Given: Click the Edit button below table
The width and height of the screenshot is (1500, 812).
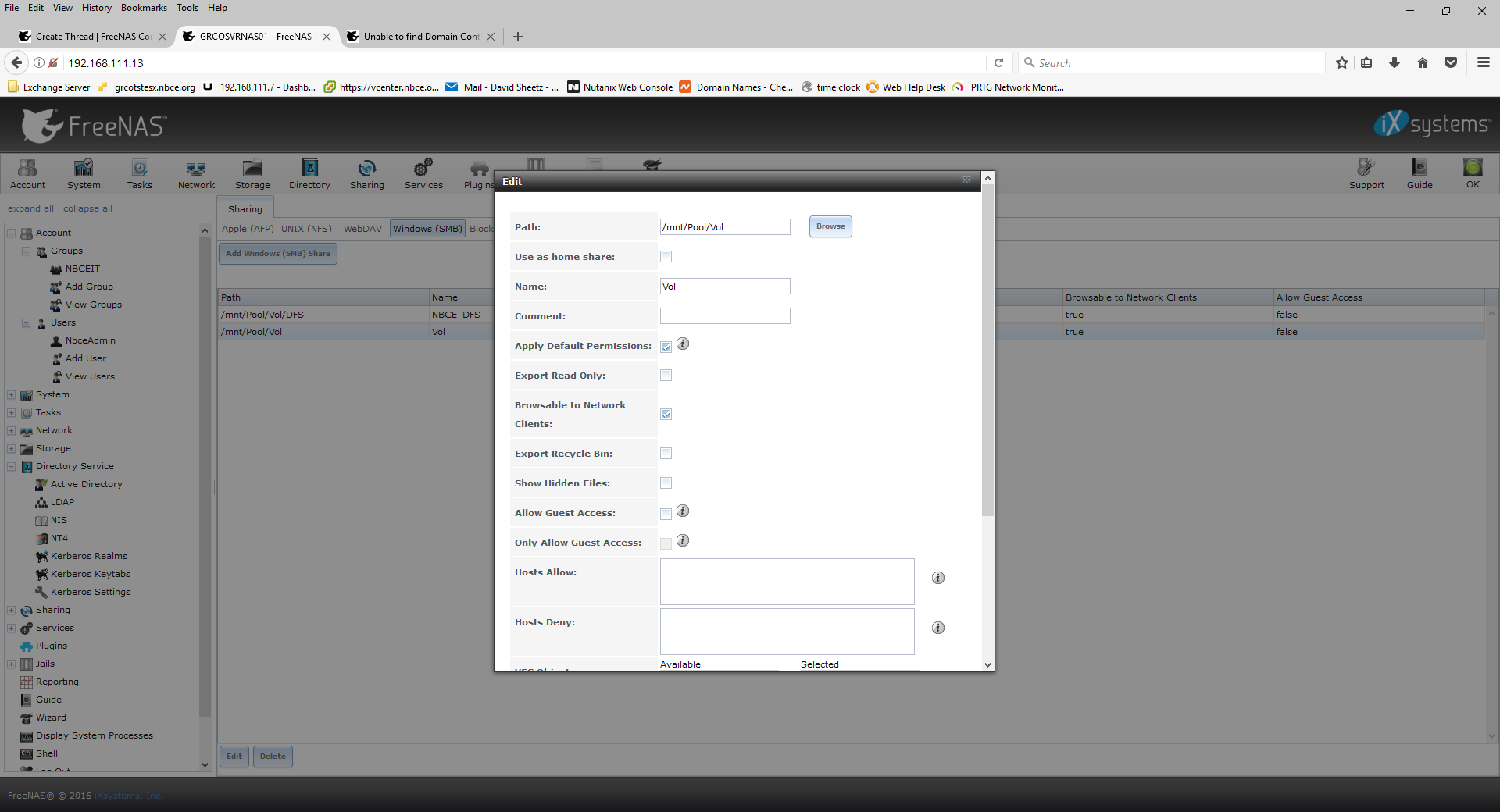Looking at the screenshot, I should 234,756.
